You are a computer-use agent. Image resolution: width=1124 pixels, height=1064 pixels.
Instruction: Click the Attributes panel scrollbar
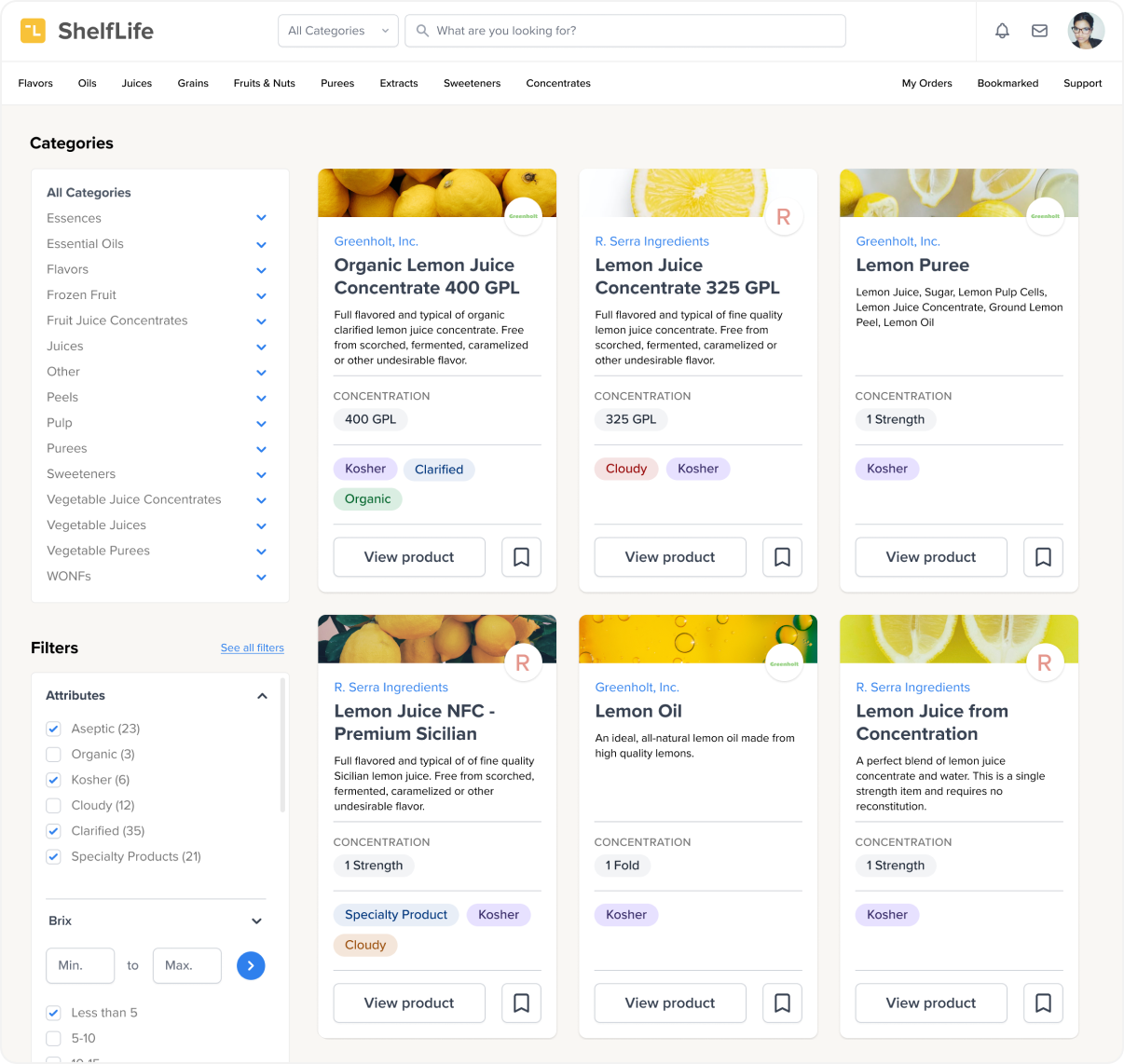282,745
